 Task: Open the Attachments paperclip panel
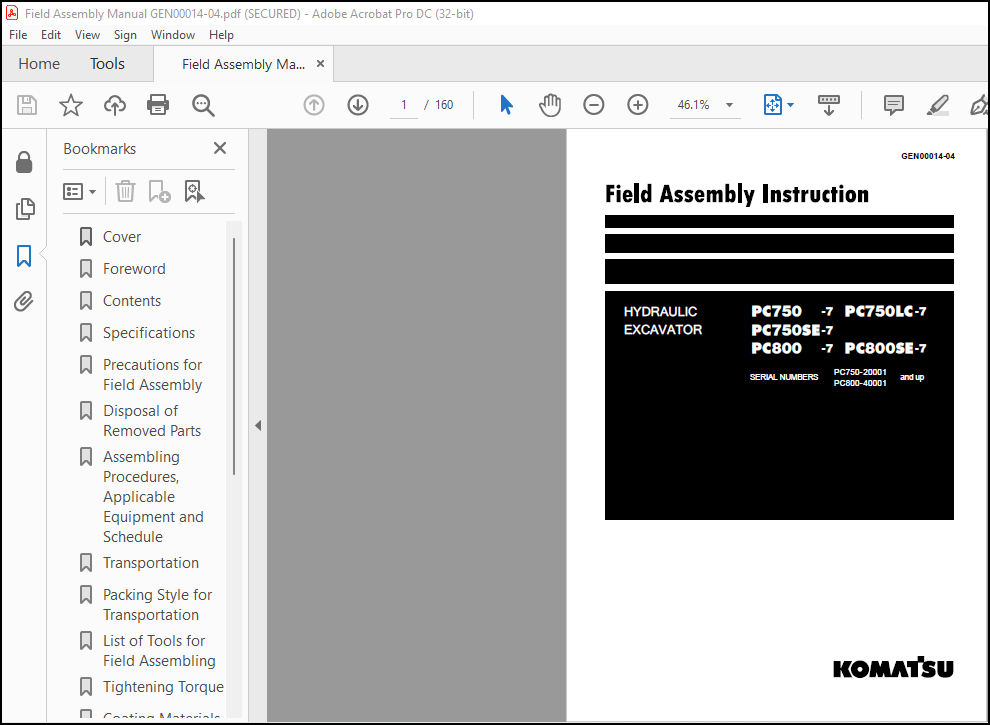click(x=23, y=302)
